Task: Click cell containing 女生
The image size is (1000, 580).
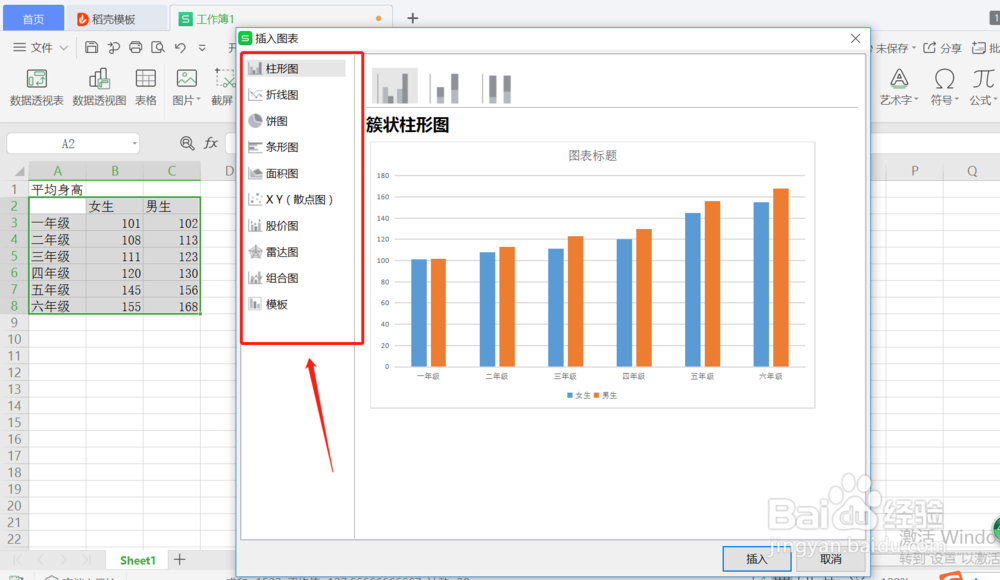Action: coord(115,206)
